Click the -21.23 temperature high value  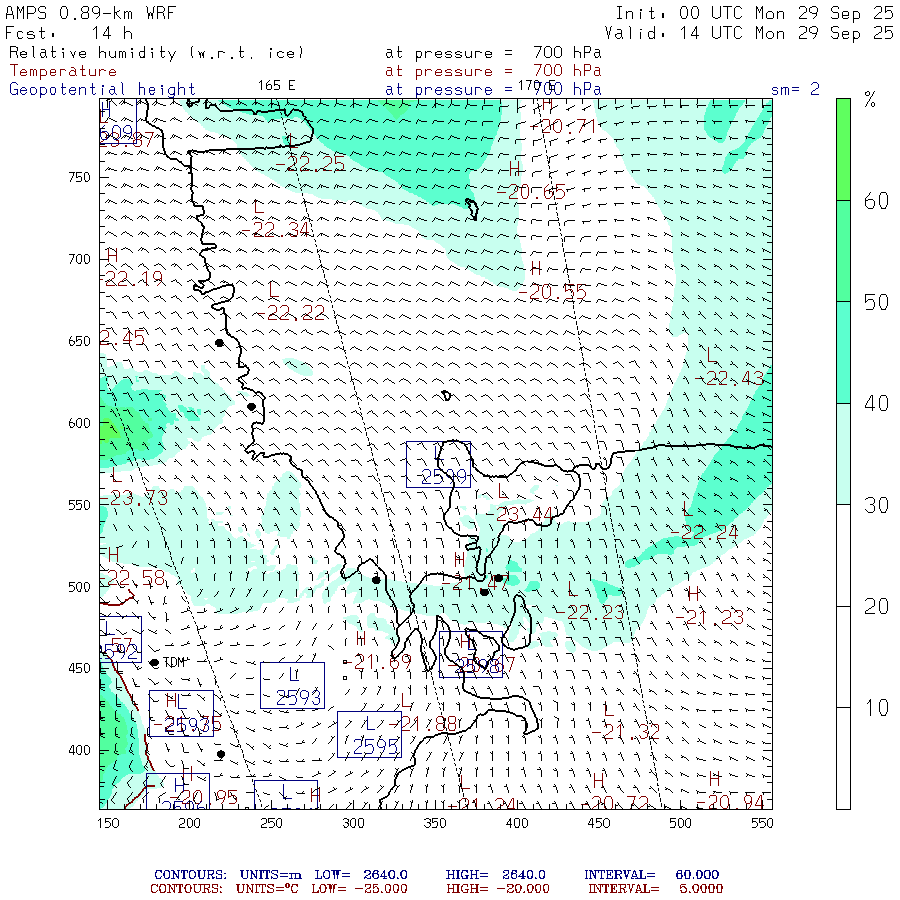[x=709, y=618]
